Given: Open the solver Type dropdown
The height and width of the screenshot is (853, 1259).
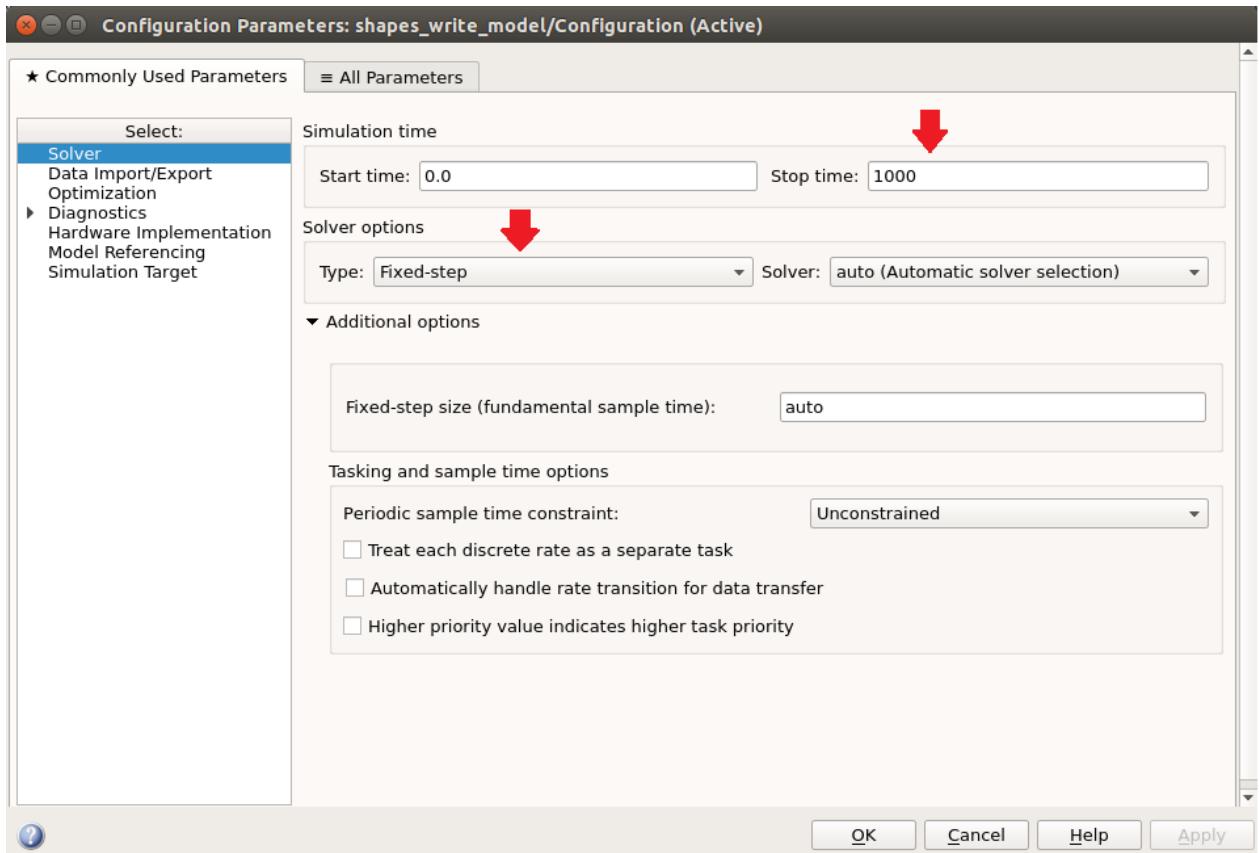Looking at the screenshot, I should (x=563, y=271).
